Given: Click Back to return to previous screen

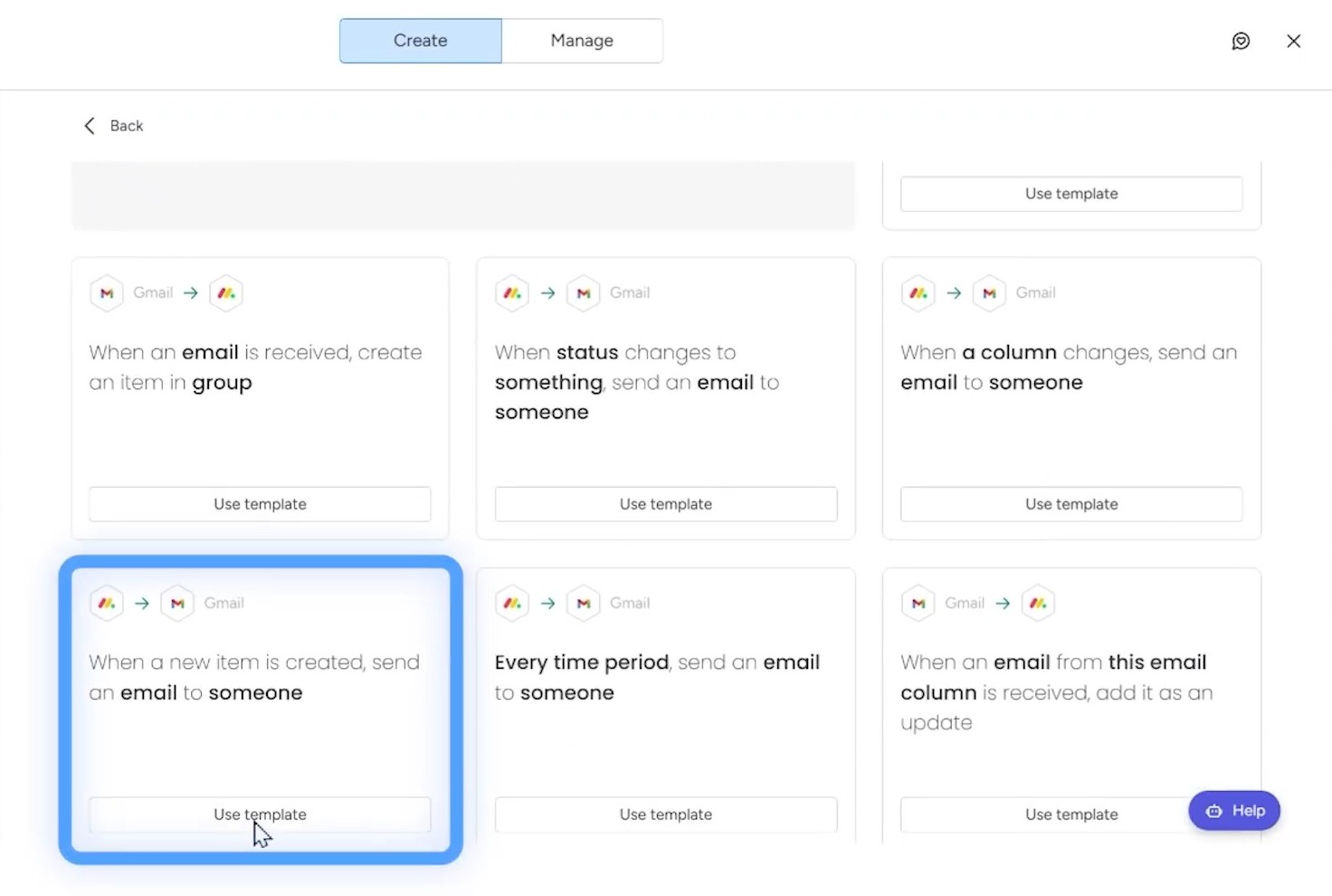Looking at the screenshot, I should pyautogui.click(x=112, y=126).
